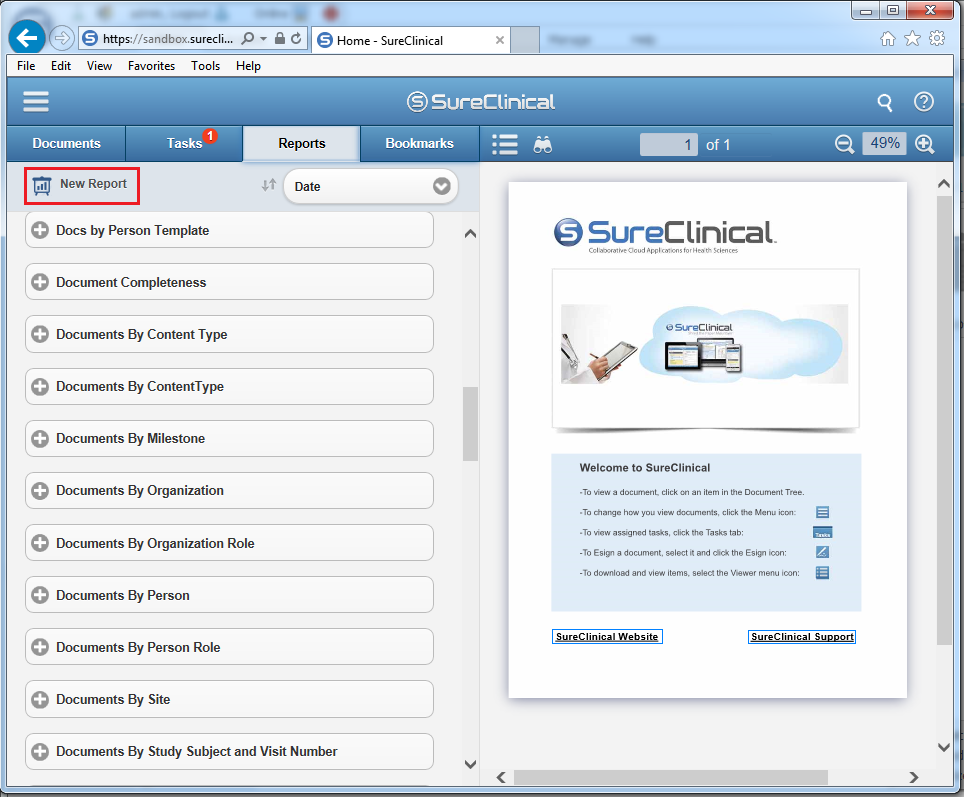The height and width of the screenshot is (797, 964).
Task: Select the Reports tab
Action: click(x=301, y=143)
